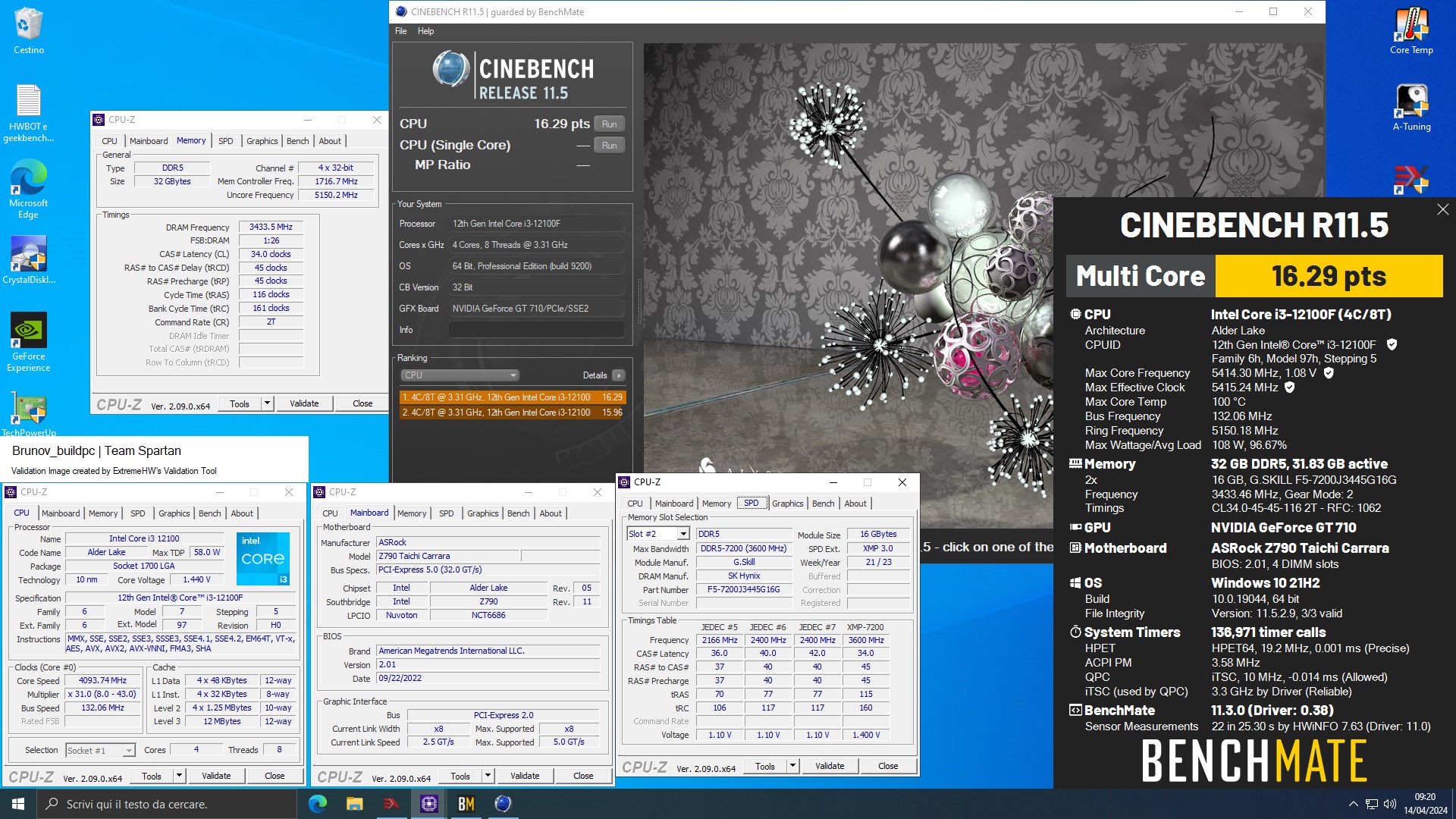Open File Explorer from the taskbar
1456x819 pixels.
pos(354,804)
